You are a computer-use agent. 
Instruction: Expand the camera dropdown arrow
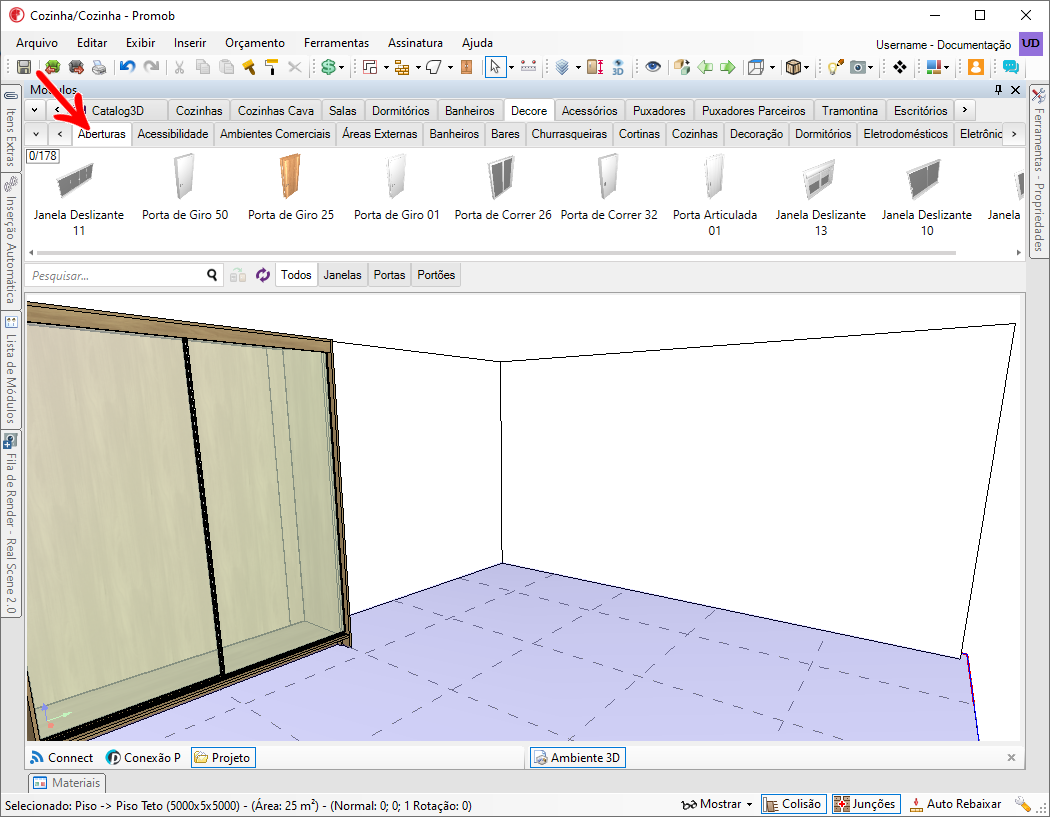coord(871,67)
